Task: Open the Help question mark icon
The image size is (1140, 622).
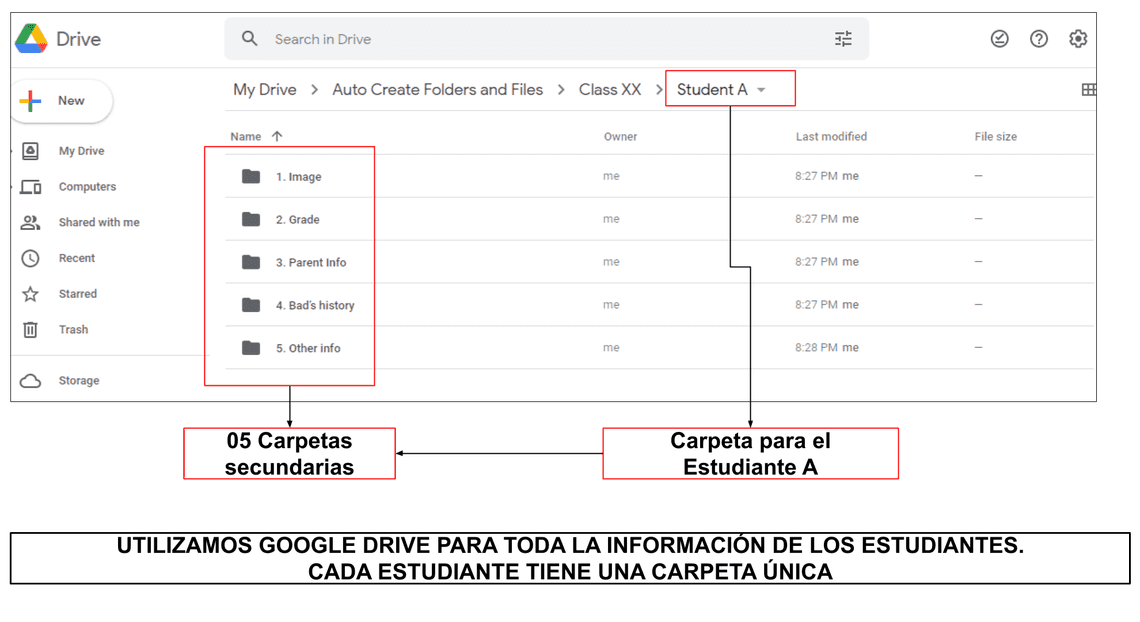Action: pos(1039,39)
